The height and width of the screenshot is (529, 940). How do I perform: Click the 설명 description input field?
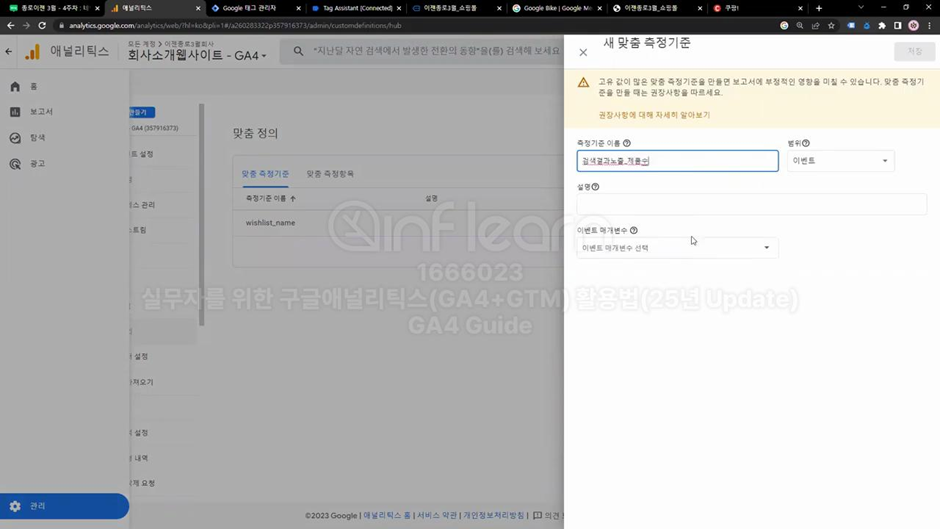[x=752, y=204]
